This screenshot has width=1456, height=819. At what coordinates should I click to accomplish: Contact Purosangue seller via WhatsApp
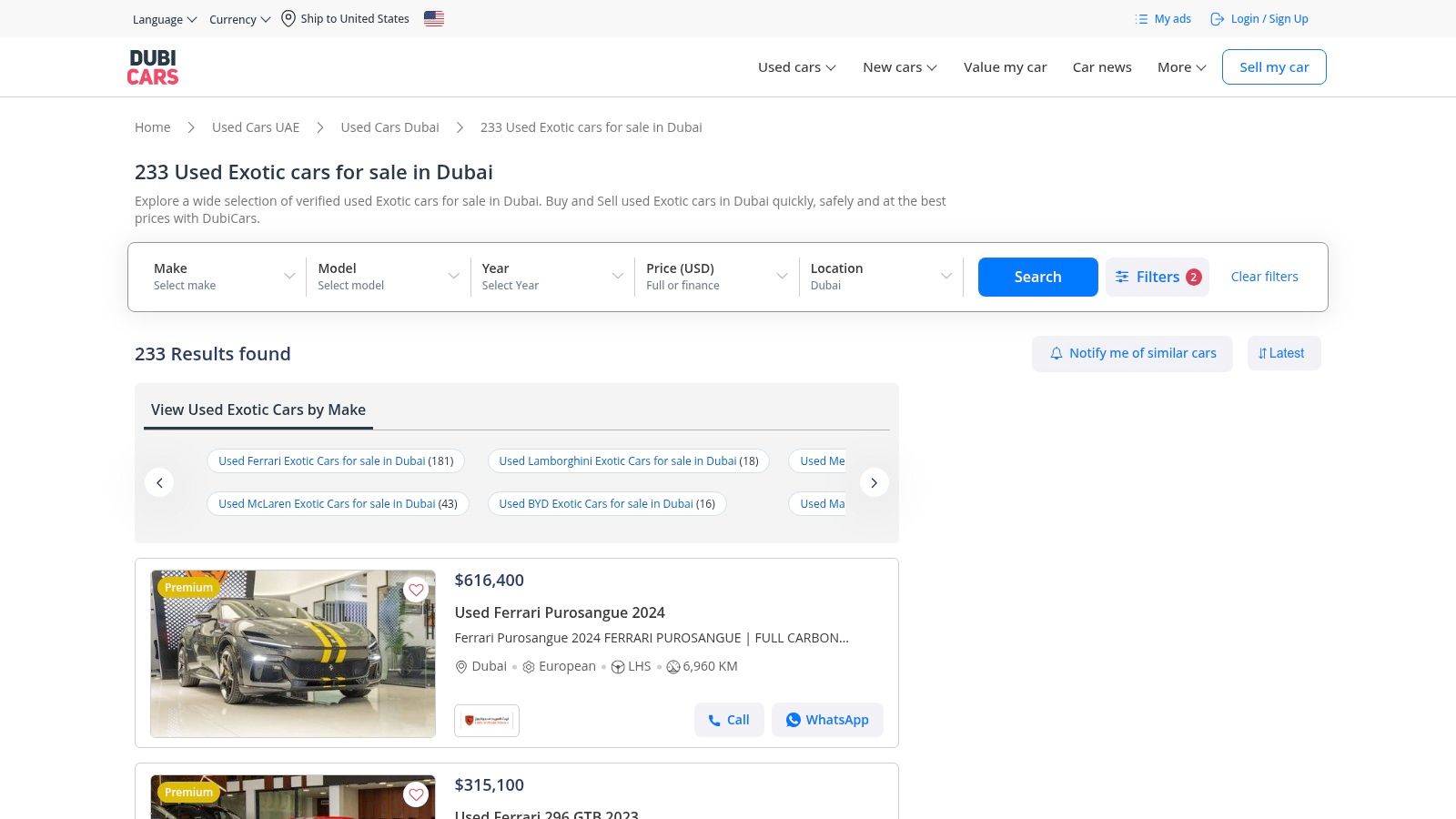[x=827, y=720]
